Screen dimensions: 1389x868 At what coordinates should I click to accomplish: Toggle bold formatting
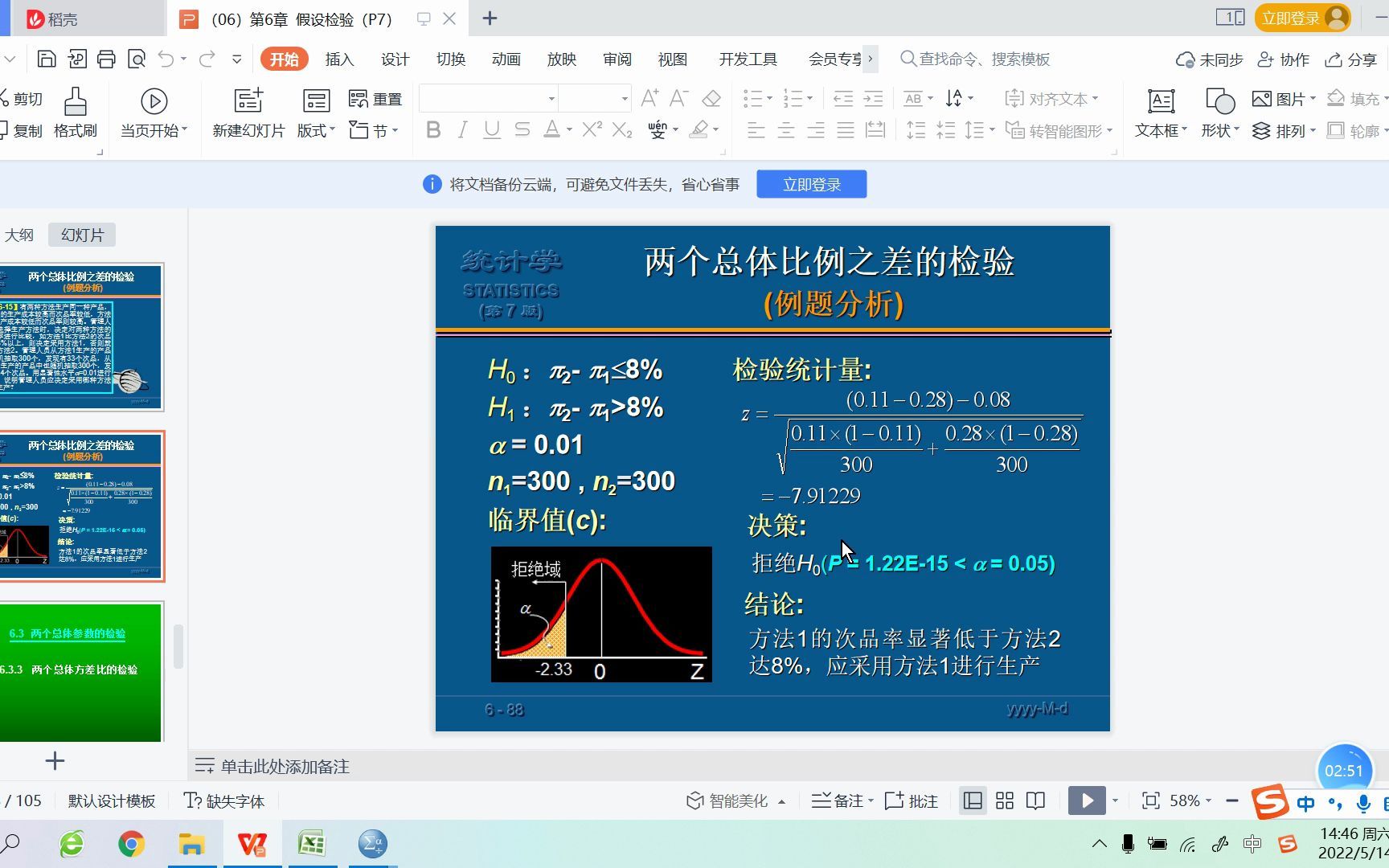(x=433, y=129)
